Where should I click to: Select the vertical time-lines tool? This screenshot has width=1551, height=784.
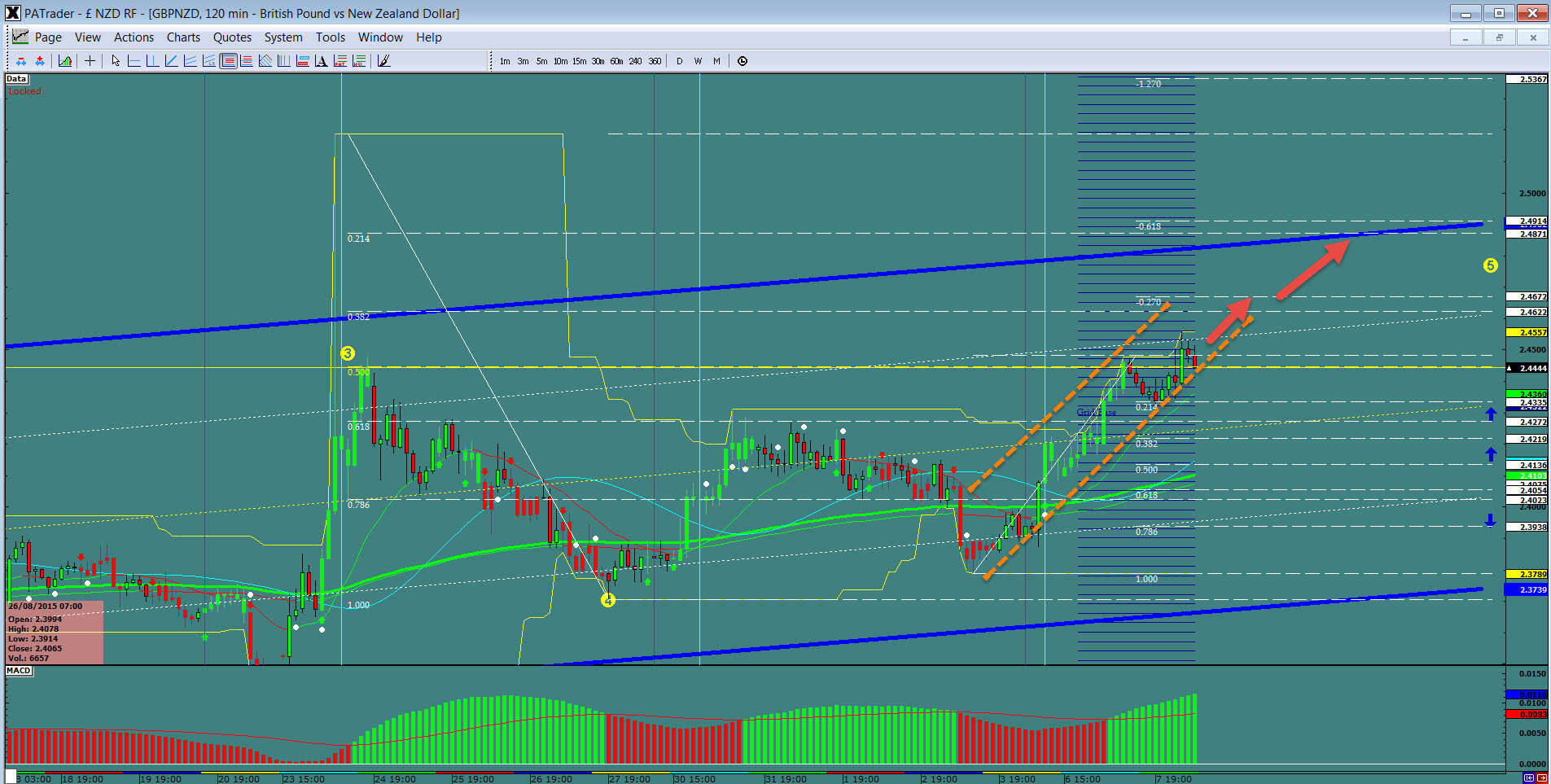pyautogui.click(x=284, y=61)
